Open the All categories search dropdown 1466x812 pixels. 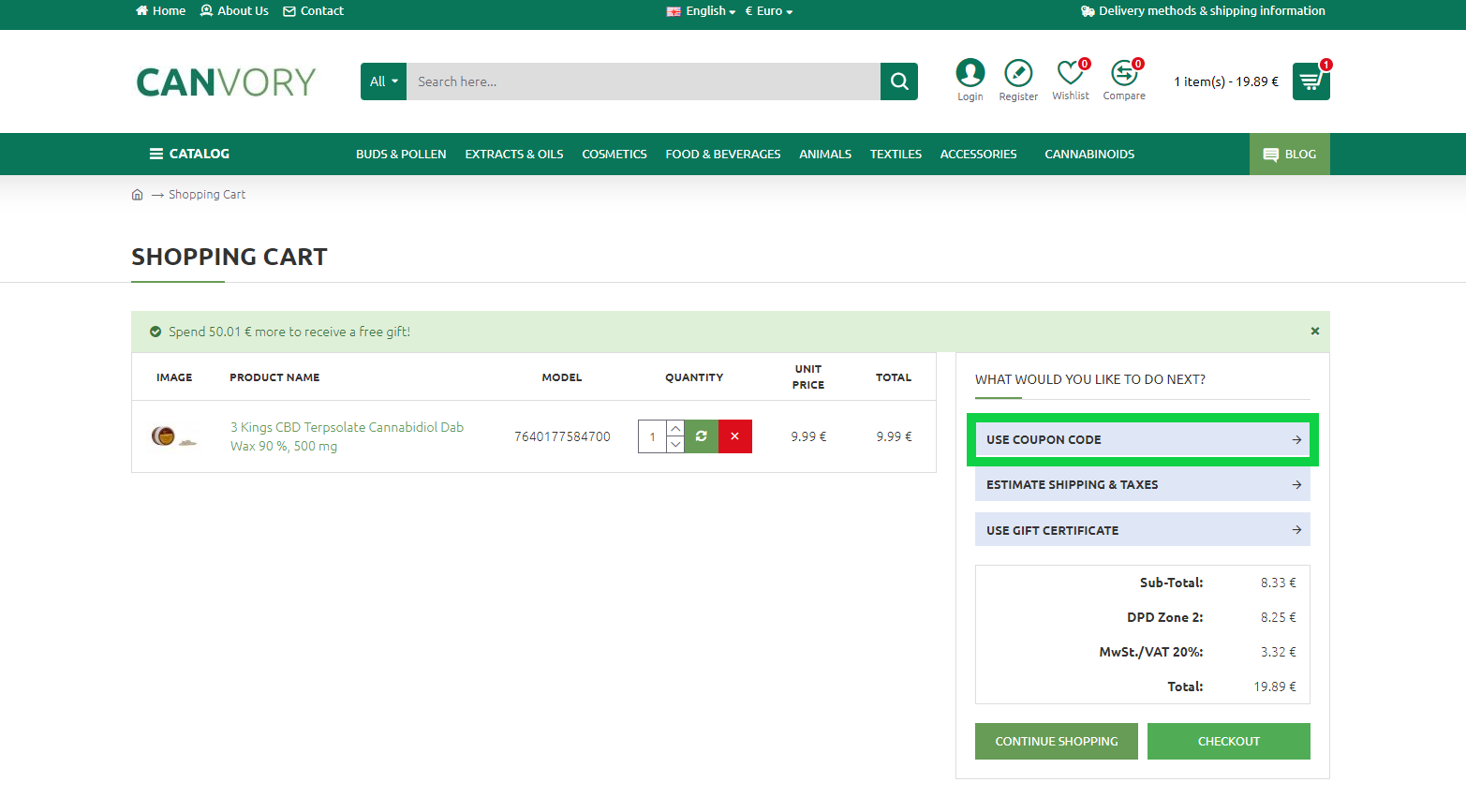click(383, 81)
